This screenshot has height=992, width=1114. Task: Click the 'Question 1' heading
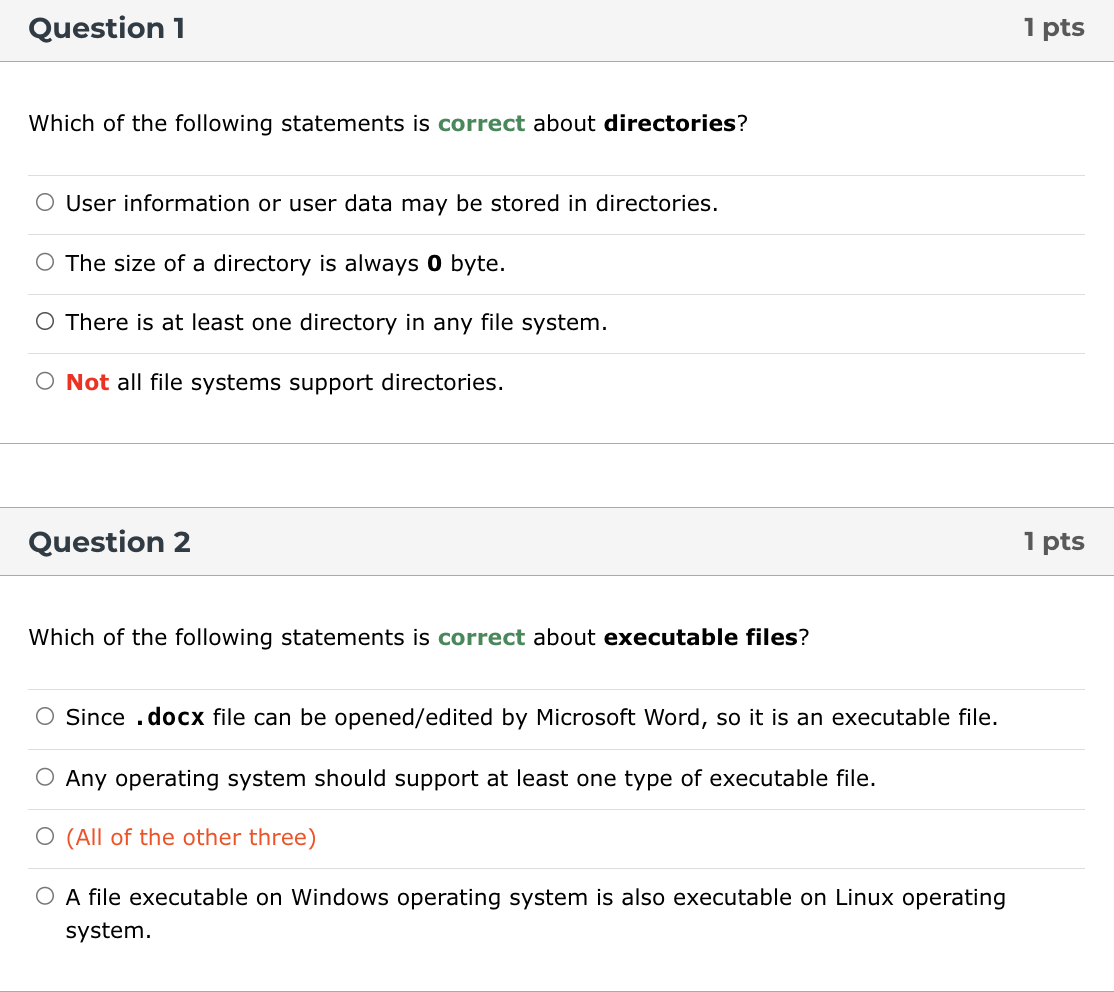click(107, 29)
